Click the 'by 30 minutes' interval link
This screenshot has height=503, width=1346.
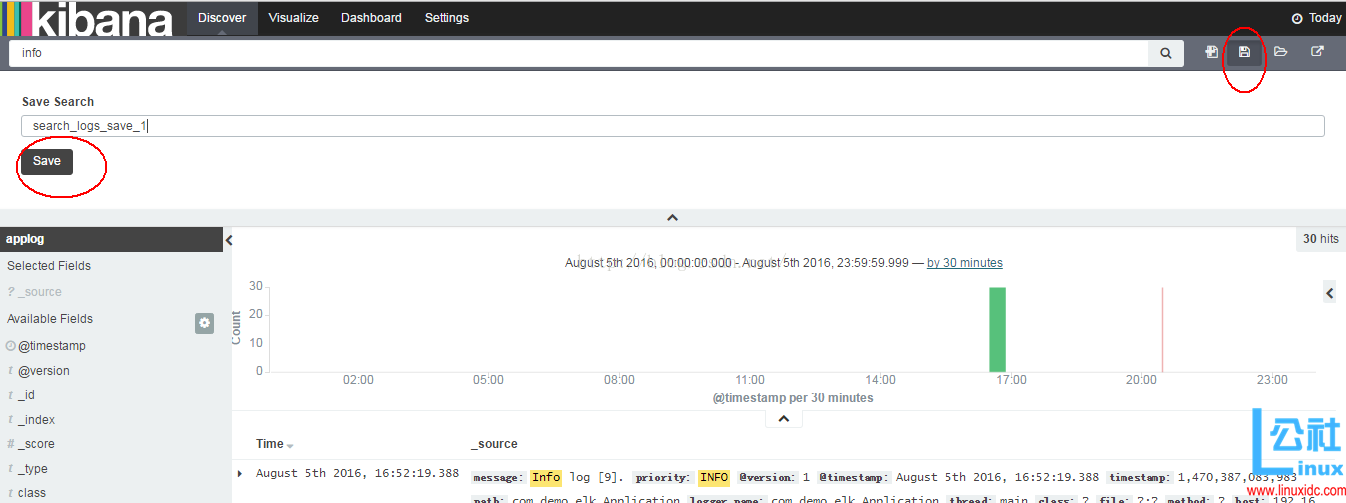pyautogui.click(x=964, y=263)
